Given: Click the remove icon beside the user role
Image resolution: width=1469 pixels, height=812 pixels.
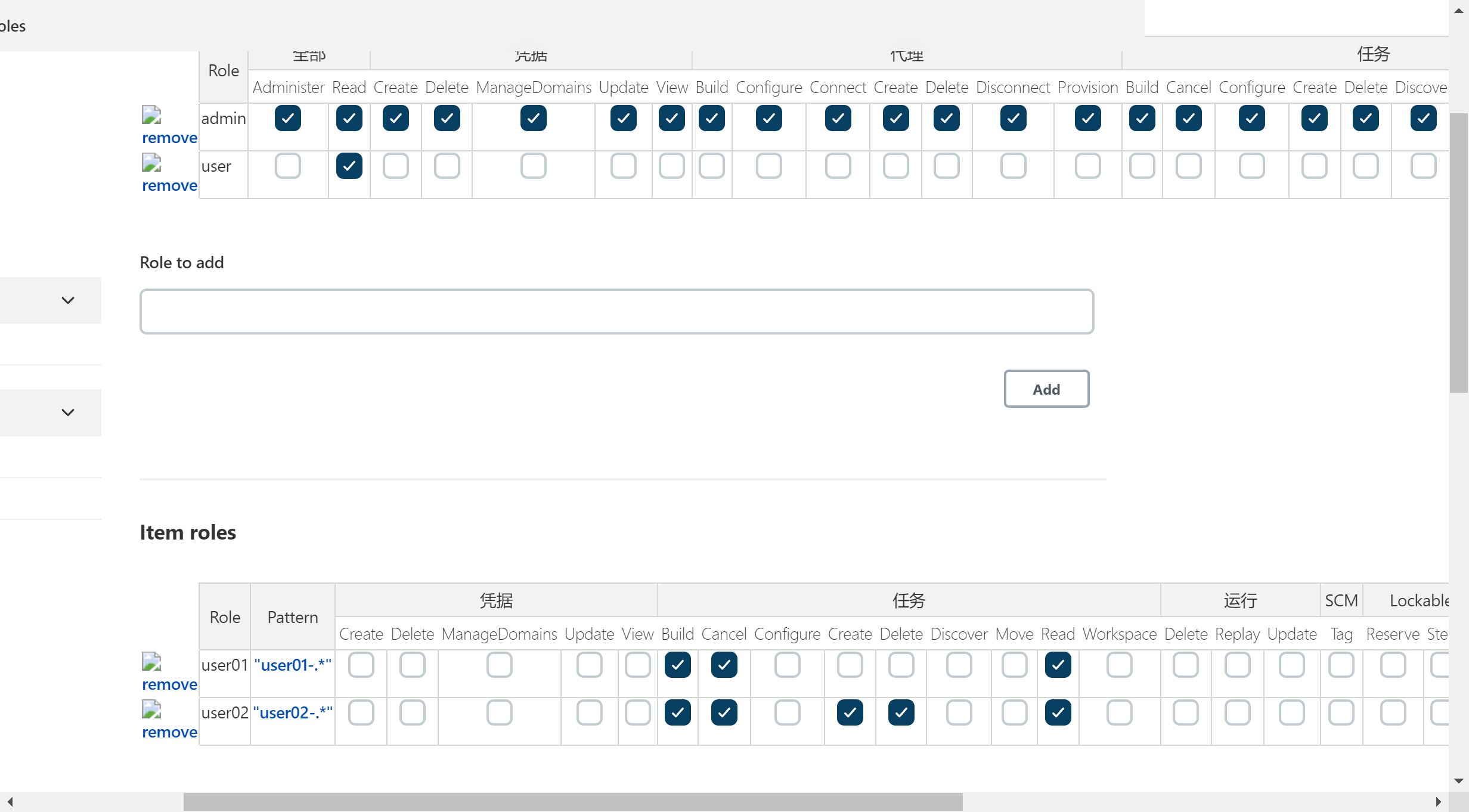Looking at the screenshot, I should (x=151, y=161).
